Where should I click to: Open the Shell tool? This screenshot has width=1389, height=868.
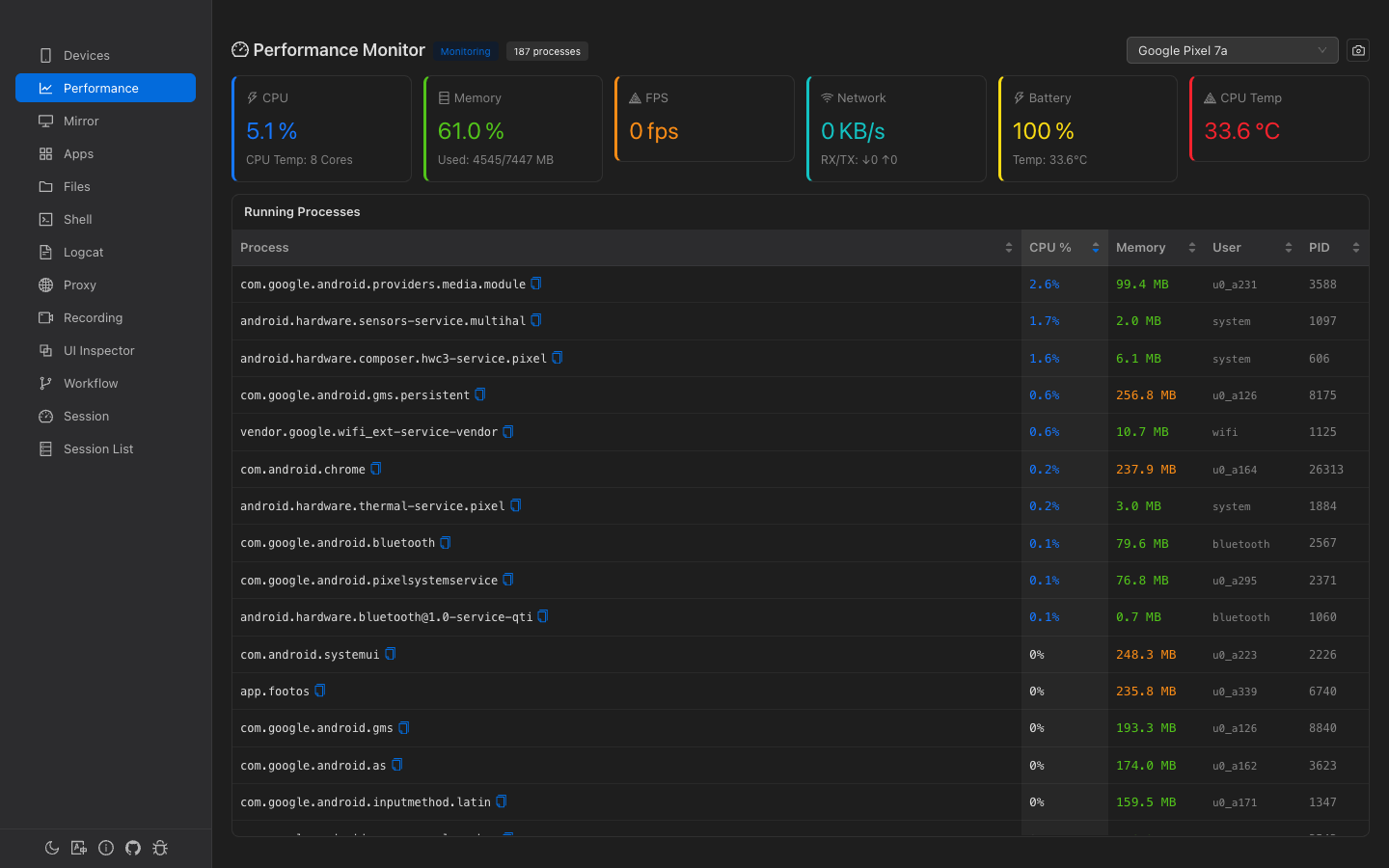point(77,219)
